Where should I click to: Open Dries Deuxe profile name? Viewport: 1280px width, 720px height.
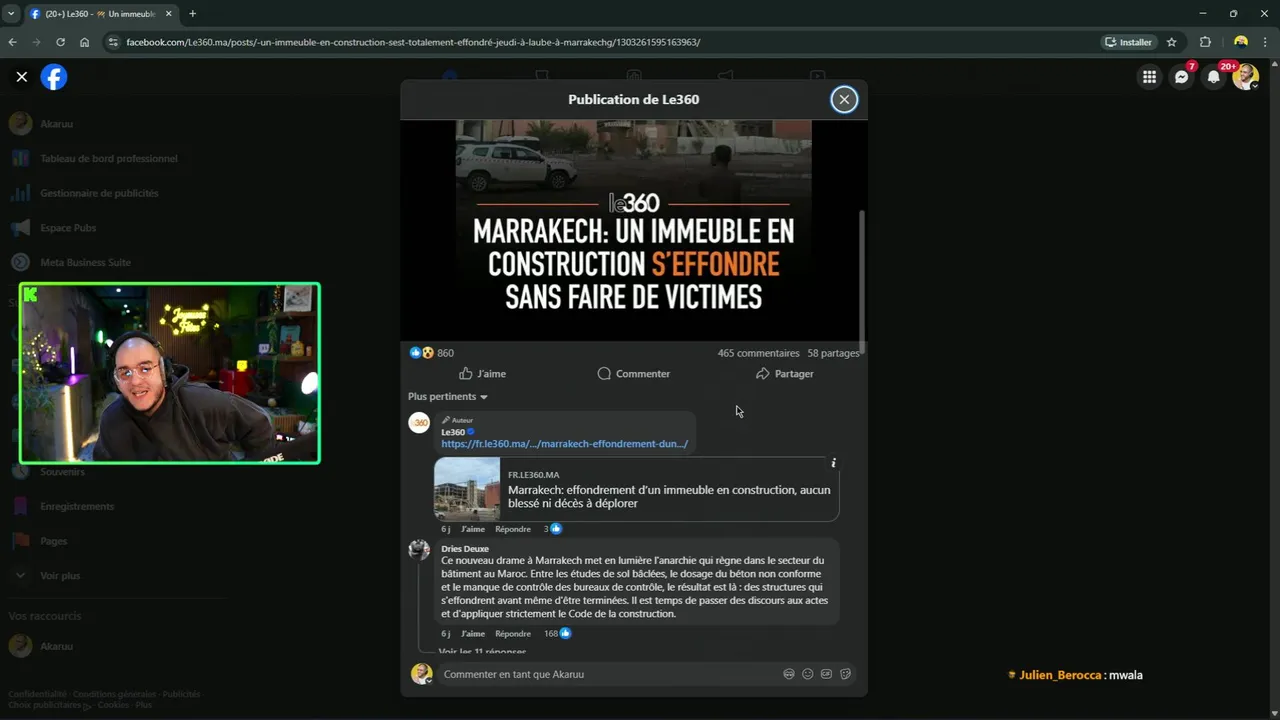coord(465,549)
